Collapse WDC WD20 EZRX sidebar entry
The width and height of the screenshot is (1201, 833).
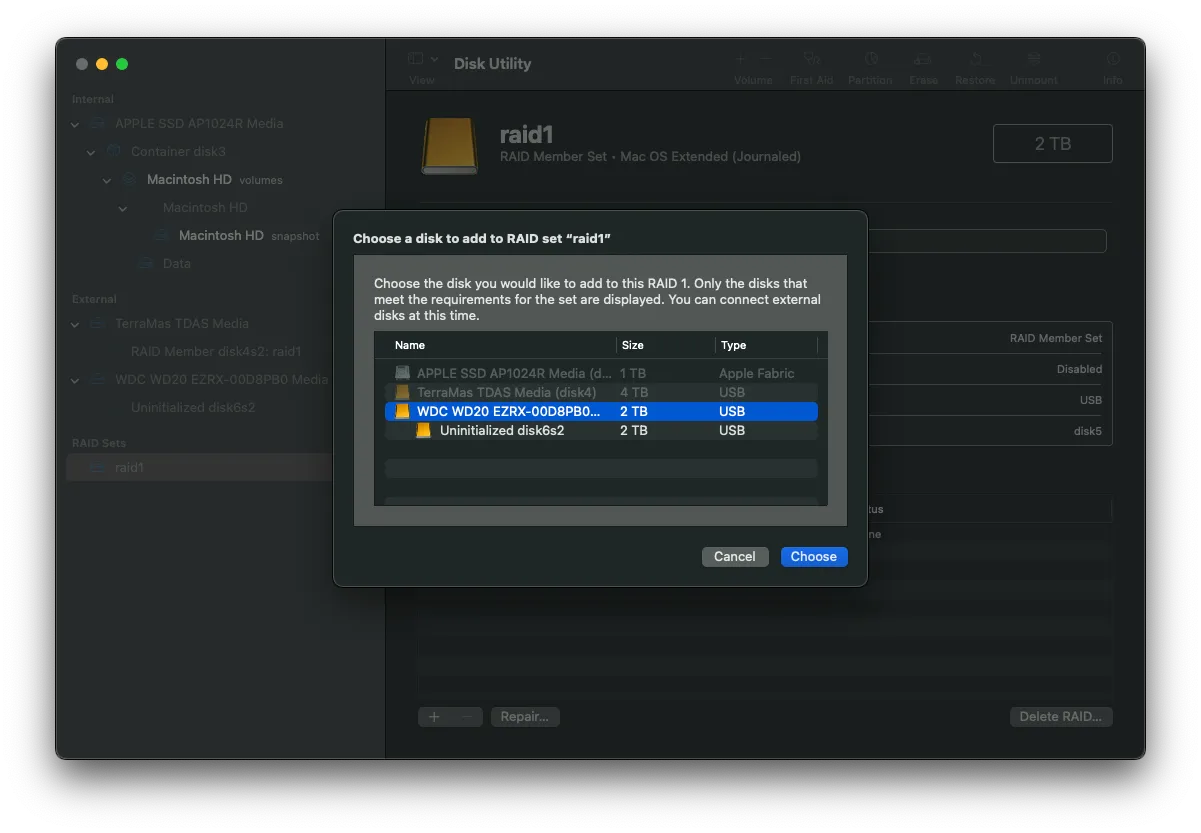(x=75, y=380)
